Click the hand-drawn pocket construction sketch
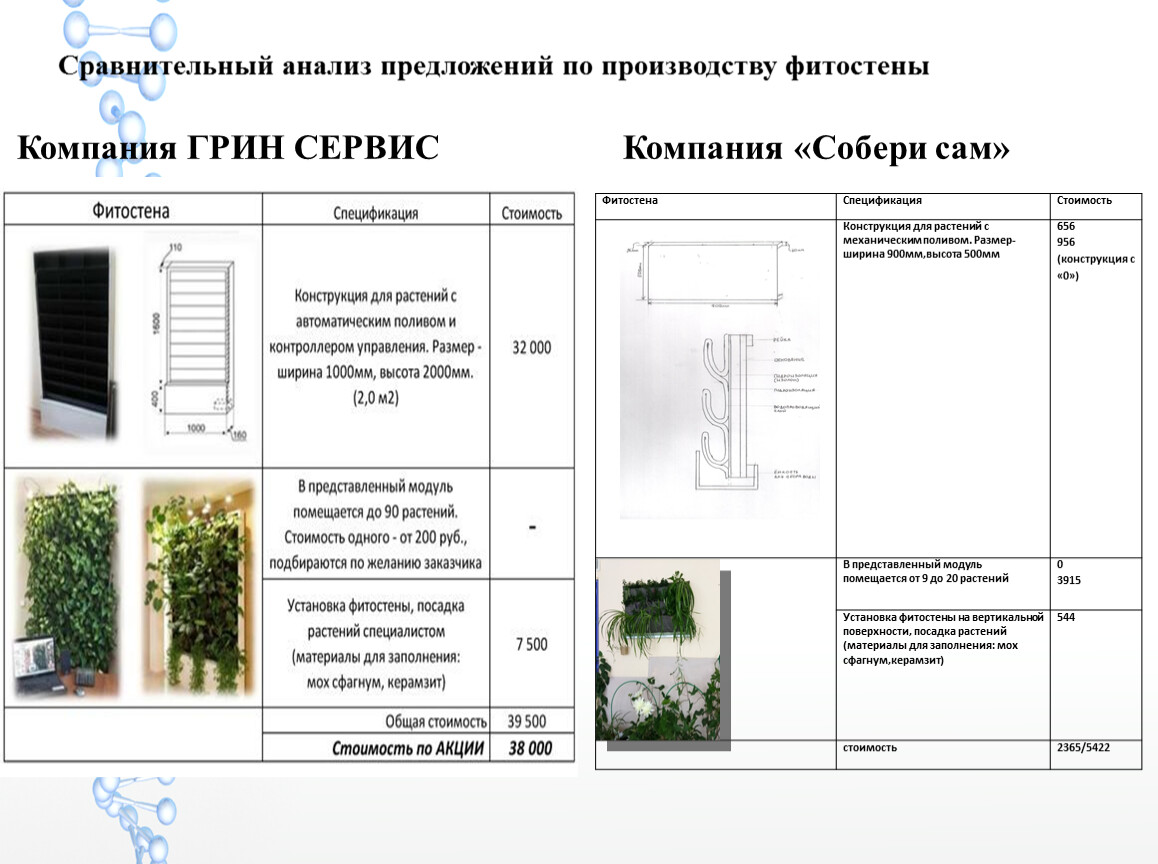Viewport: 1158px width, 864px height. tap(757, 411)
